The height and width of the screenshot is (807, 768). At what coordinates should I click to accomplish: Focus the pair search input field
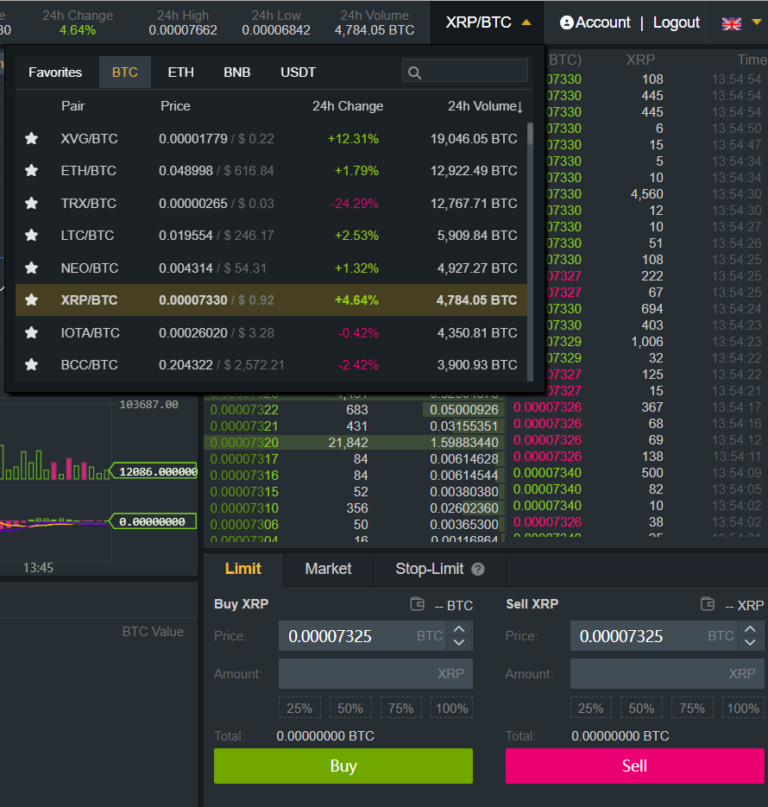click(465, 71)
